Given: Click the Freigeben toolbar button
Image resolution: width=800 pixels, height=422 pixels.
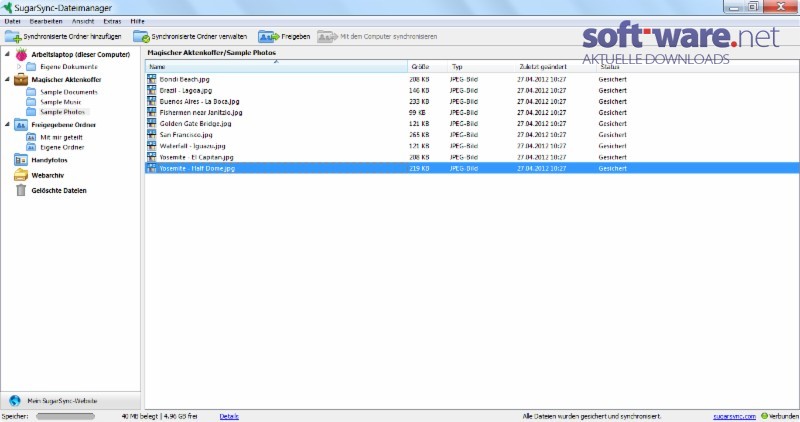Looking at the screenshot, I should tap(284, 37).
